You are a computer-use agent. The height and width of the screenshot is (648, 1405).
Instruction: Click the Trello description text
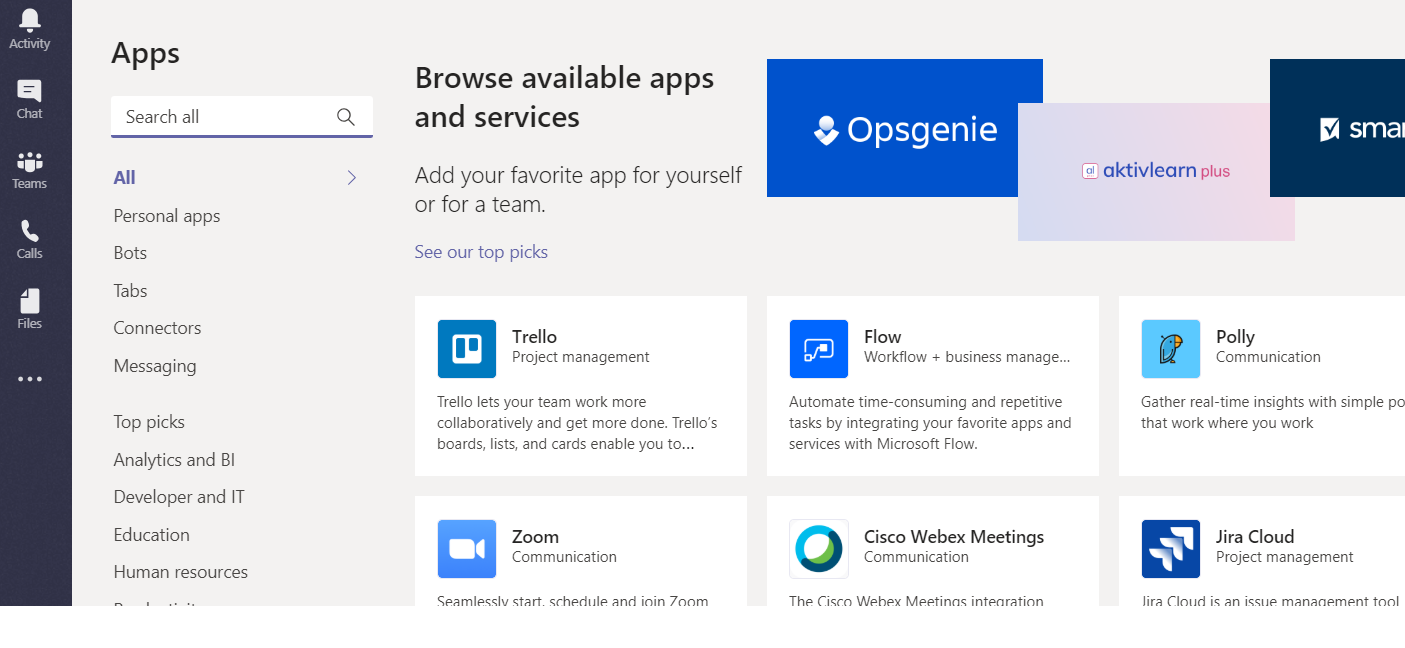[x=577, y=423]
